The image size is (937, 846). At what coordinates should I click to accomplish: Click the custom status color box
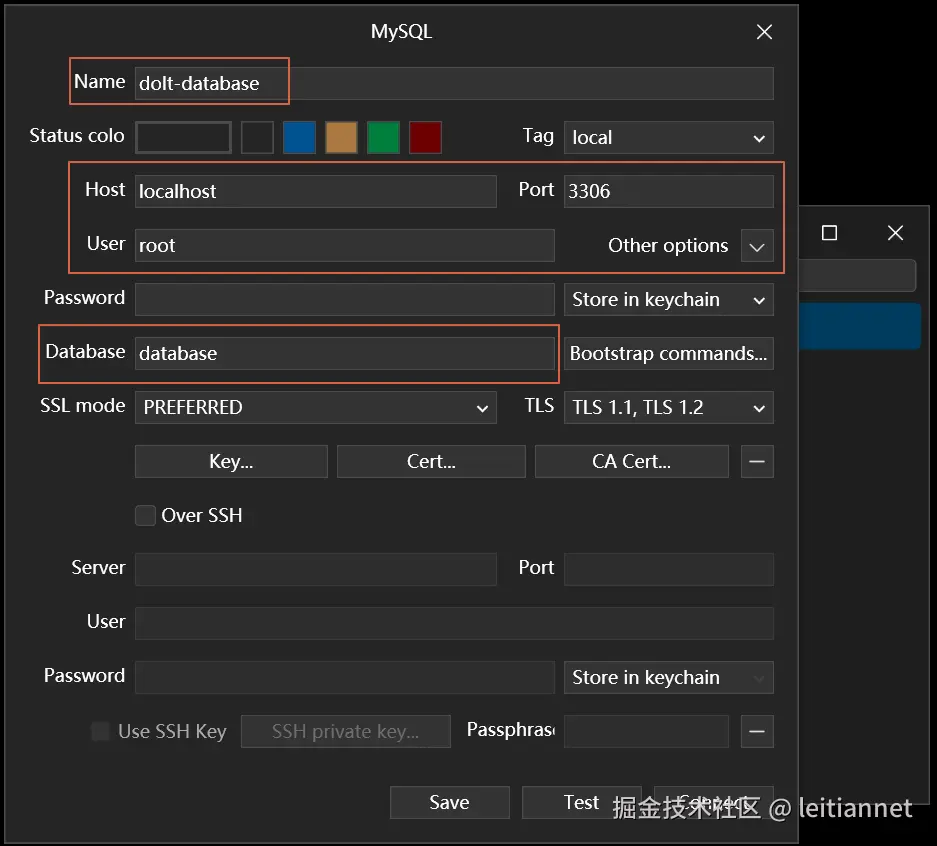183,137
